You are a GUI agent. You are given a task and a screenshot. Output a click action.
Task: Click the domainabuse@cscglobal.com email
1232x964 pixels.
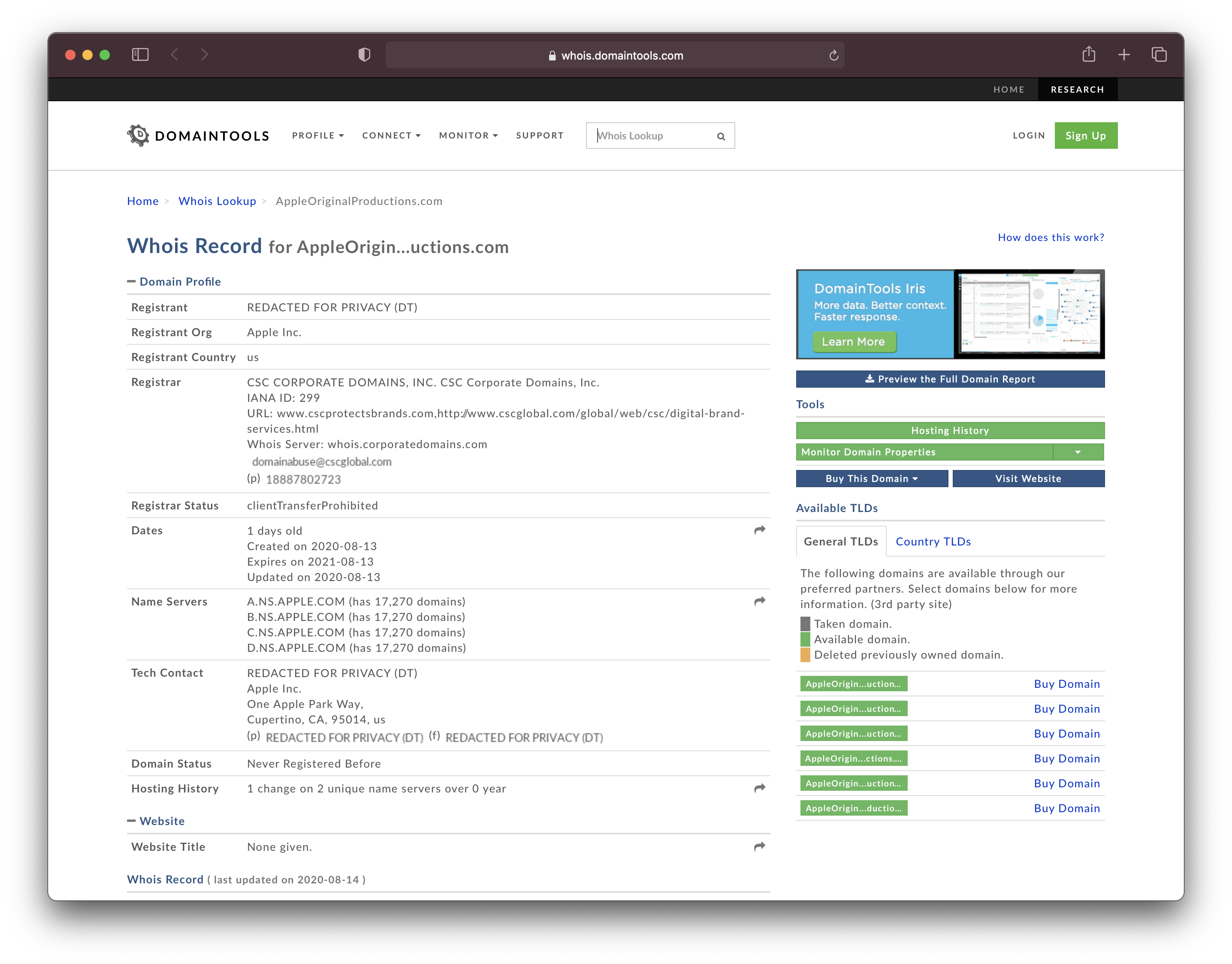tap(322, 462)
